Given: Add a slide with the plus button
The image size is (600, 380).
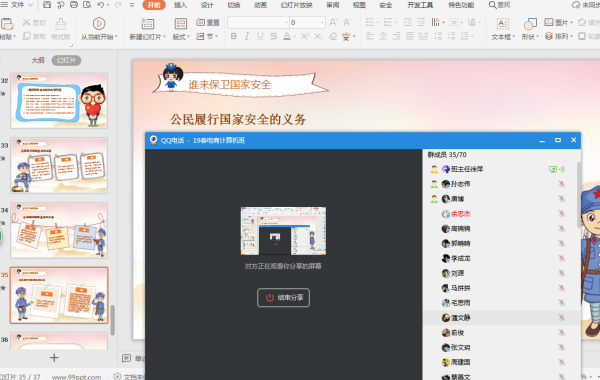Looking at the screenshot, I should (54, 358).
